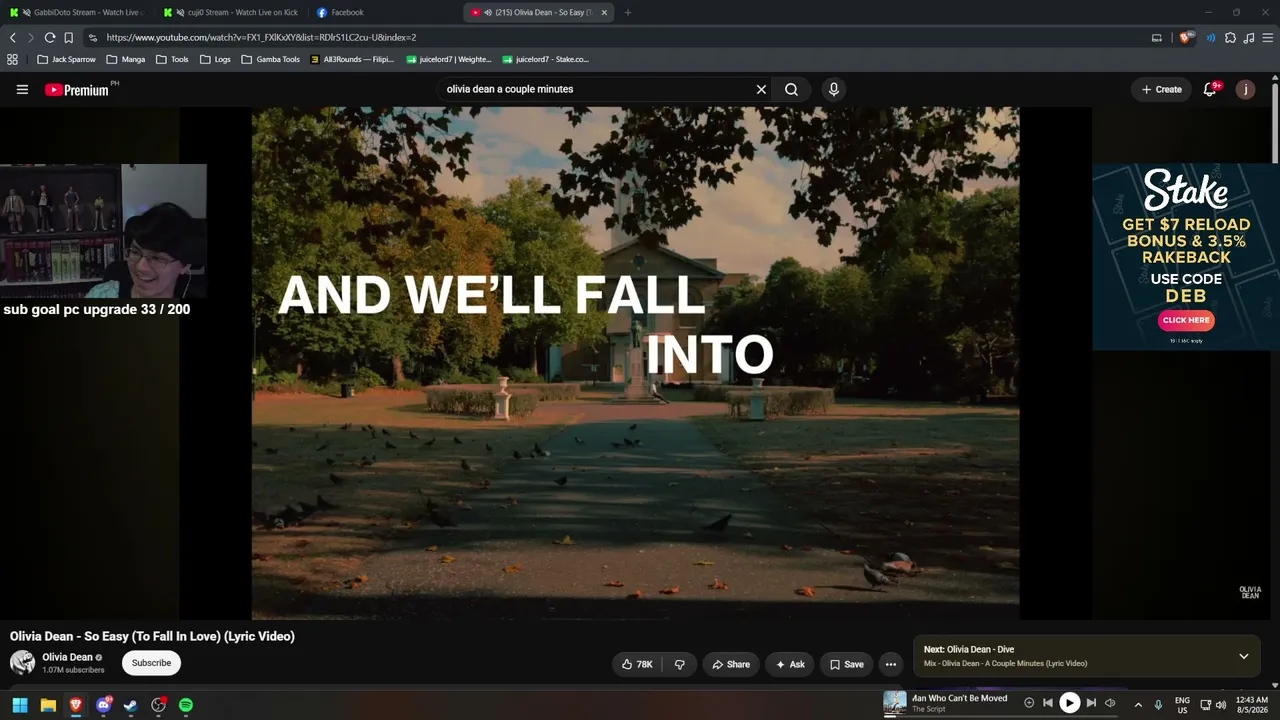Toggle the system tray microphone
Viewport: 1280px width, 720px height.
point(1159,705)
